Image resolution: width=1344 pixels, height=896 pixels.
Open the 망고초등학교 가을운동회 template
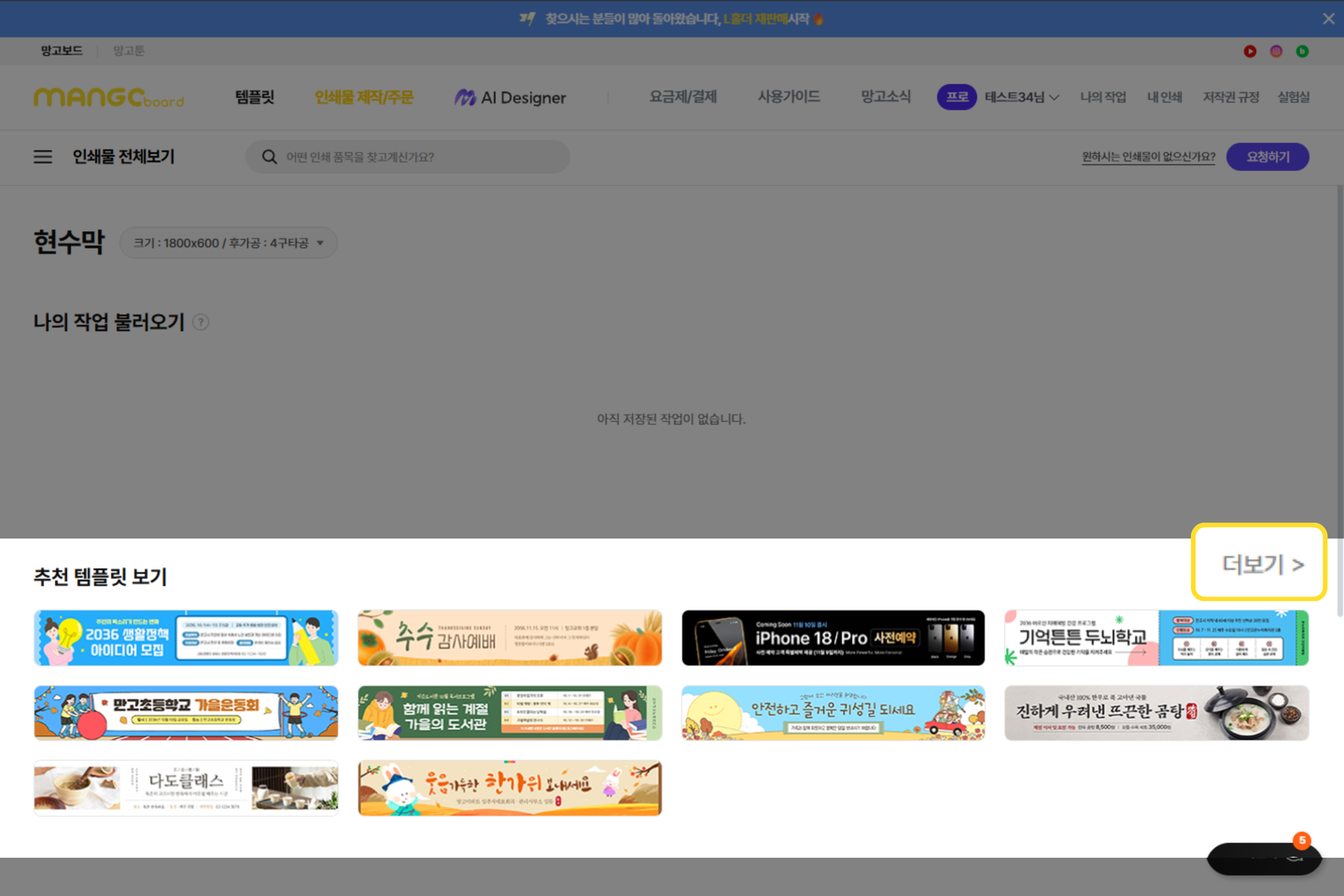[186, 713]
